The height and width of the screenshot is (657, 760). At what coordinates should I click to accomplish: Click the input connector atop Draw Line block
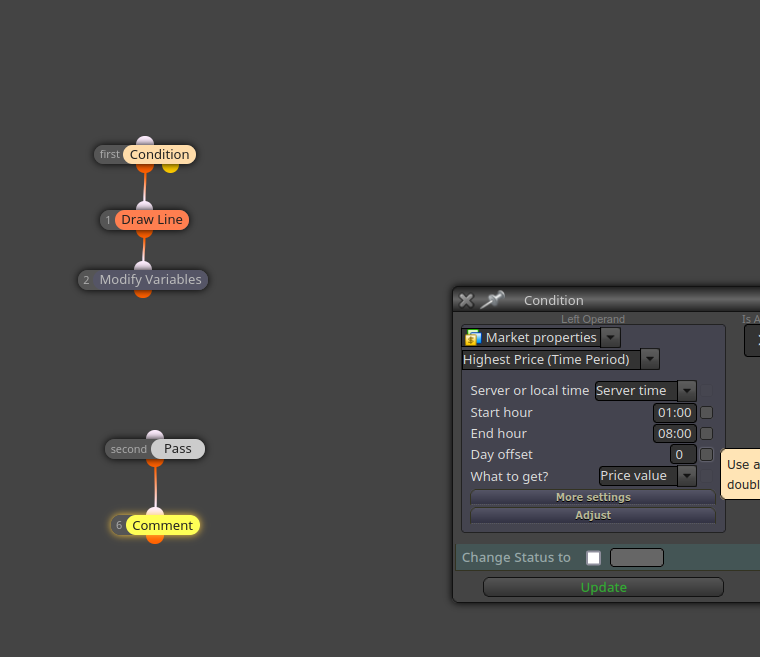(144, 206)
